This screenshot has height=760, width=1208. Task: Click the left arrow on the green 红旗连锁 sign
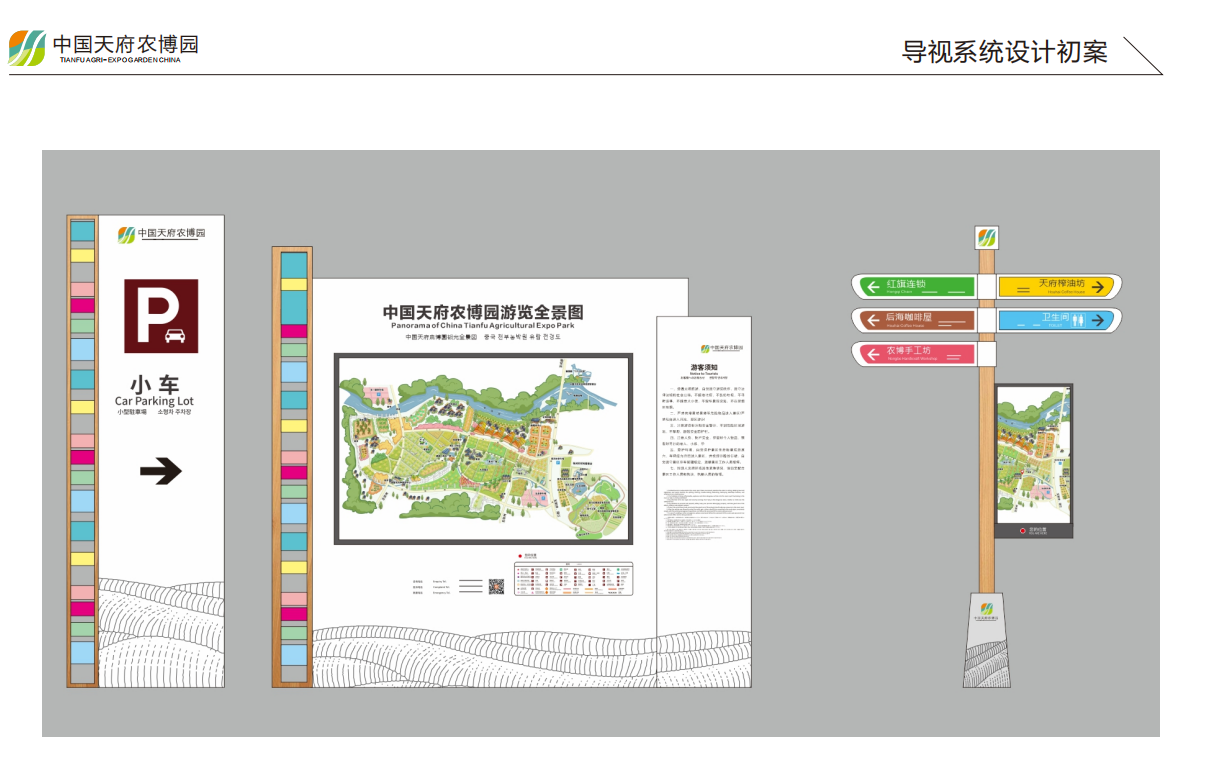[873, 288]
